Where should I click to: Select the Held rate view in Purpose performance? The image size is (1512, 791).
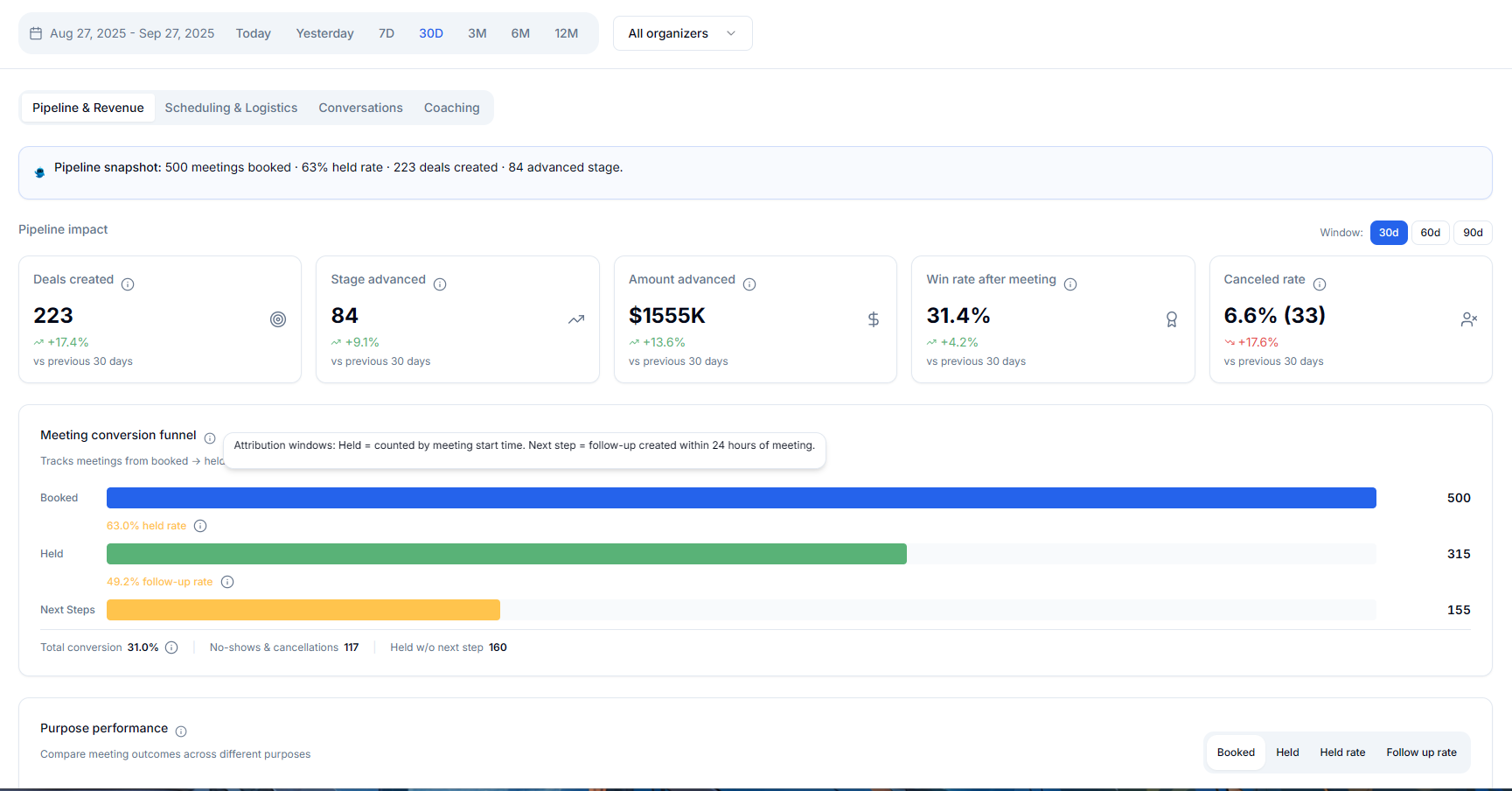point(1342,752)
